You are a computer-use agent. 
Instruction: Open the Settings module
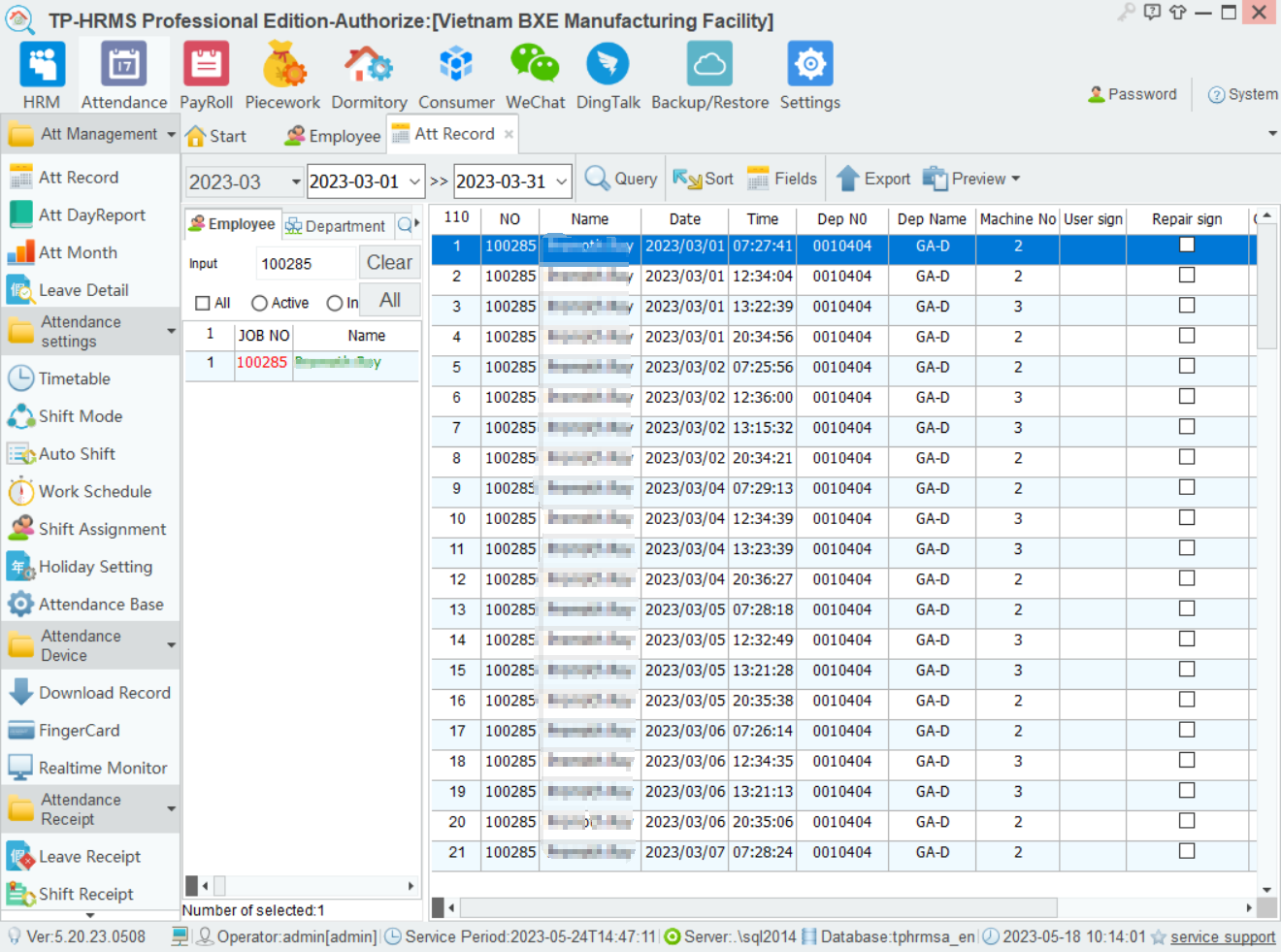[810, 76]
